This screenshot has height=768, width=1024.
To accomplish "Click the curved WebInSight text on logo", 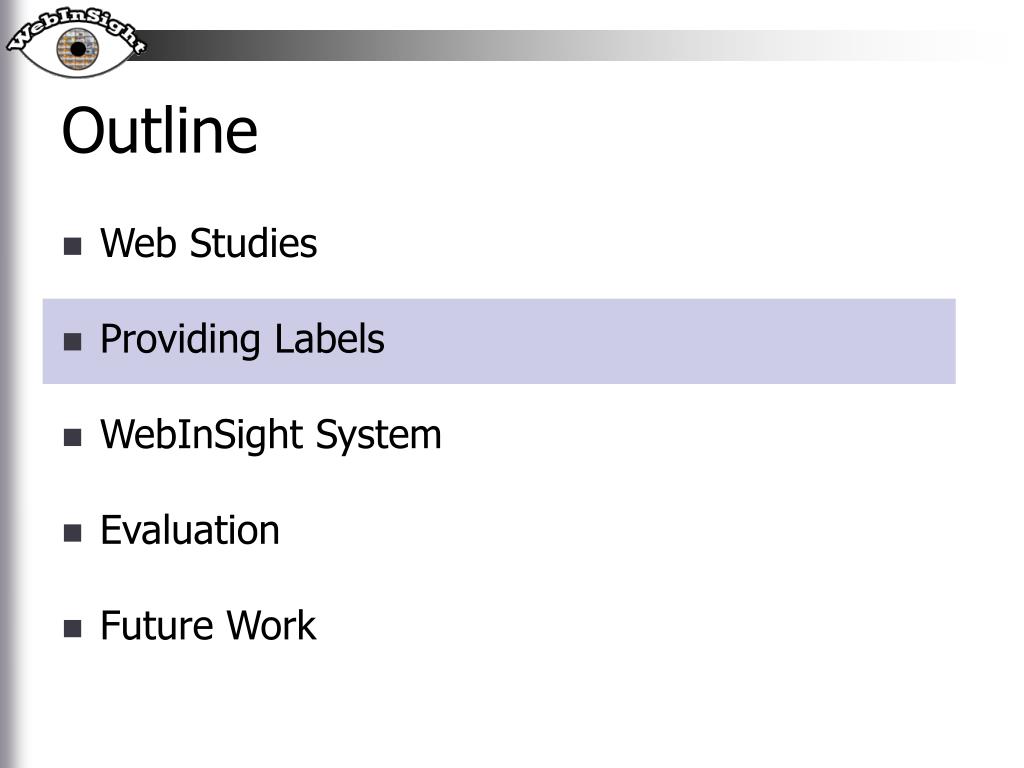I will click(x=76, y=27).
